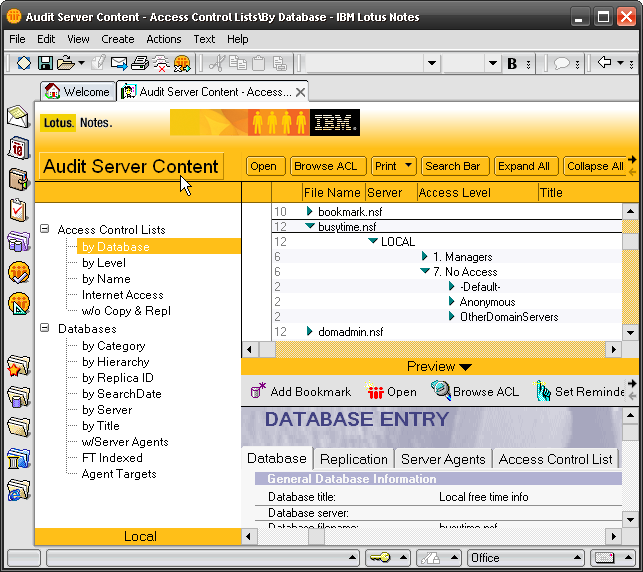Select the FT Indexed view

112,458
